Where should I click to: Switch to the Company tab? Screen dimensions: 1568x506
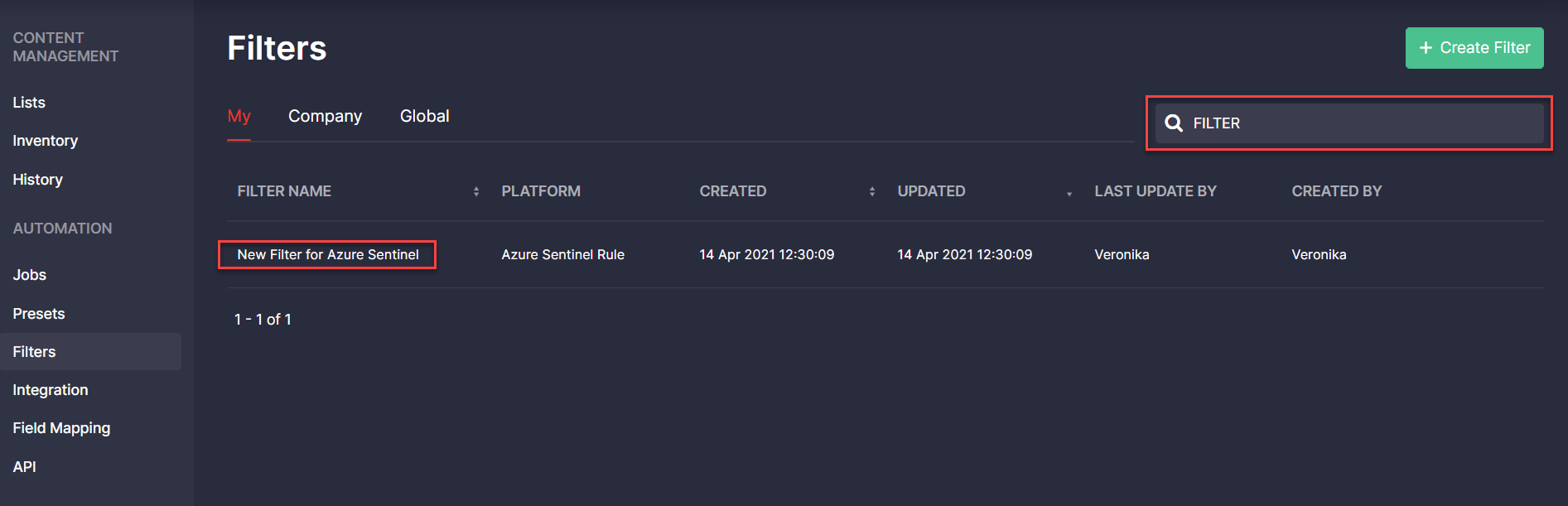pos(325,116)
